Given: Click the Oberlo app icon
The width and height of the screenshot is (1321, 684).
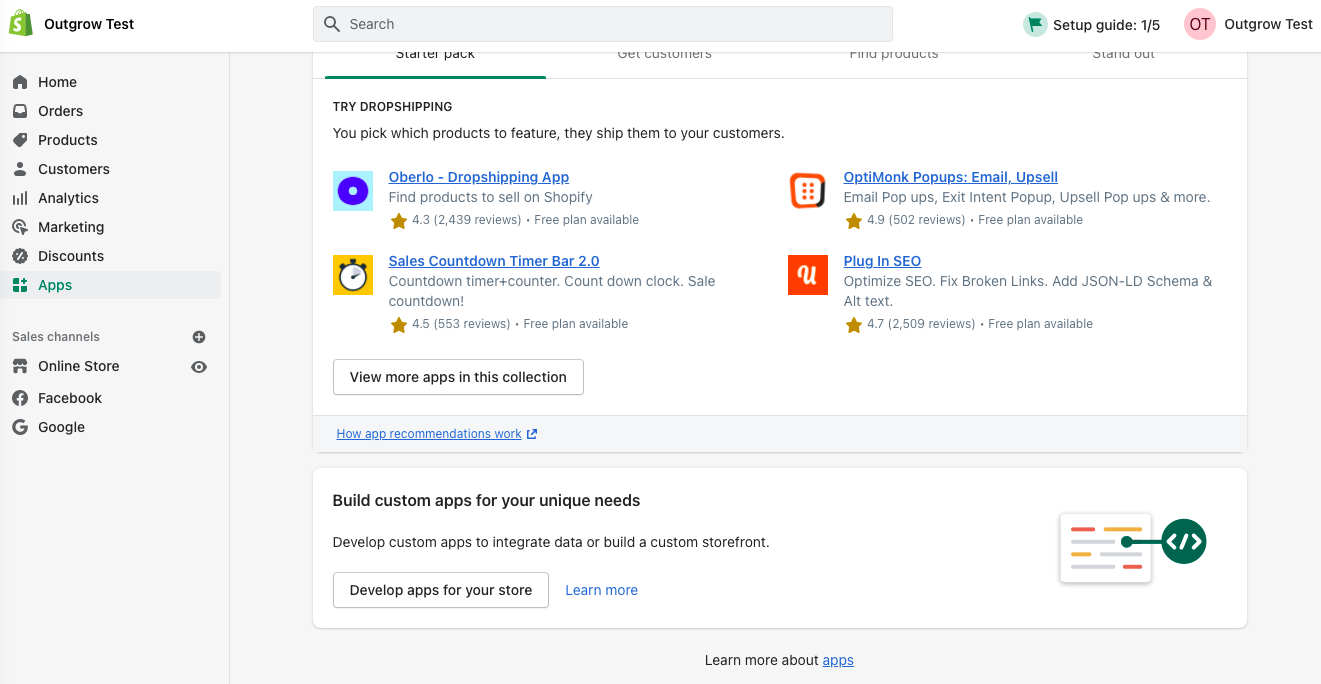Looking at the screenshot, I should (x=353, y=191).
